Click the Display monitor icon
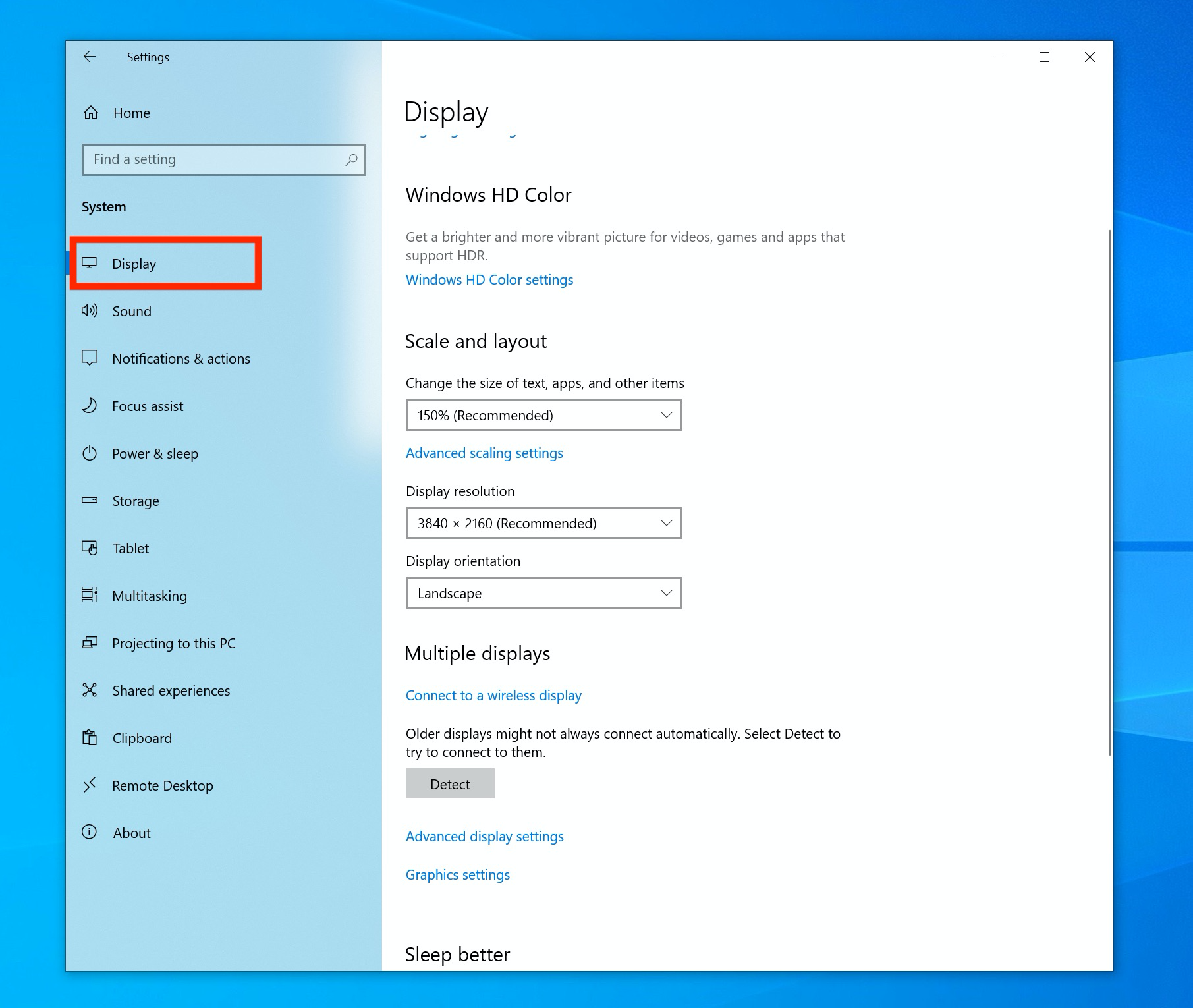Image resolution: width=1193 pixels, height=1008 pixels. tap(90, 264)
